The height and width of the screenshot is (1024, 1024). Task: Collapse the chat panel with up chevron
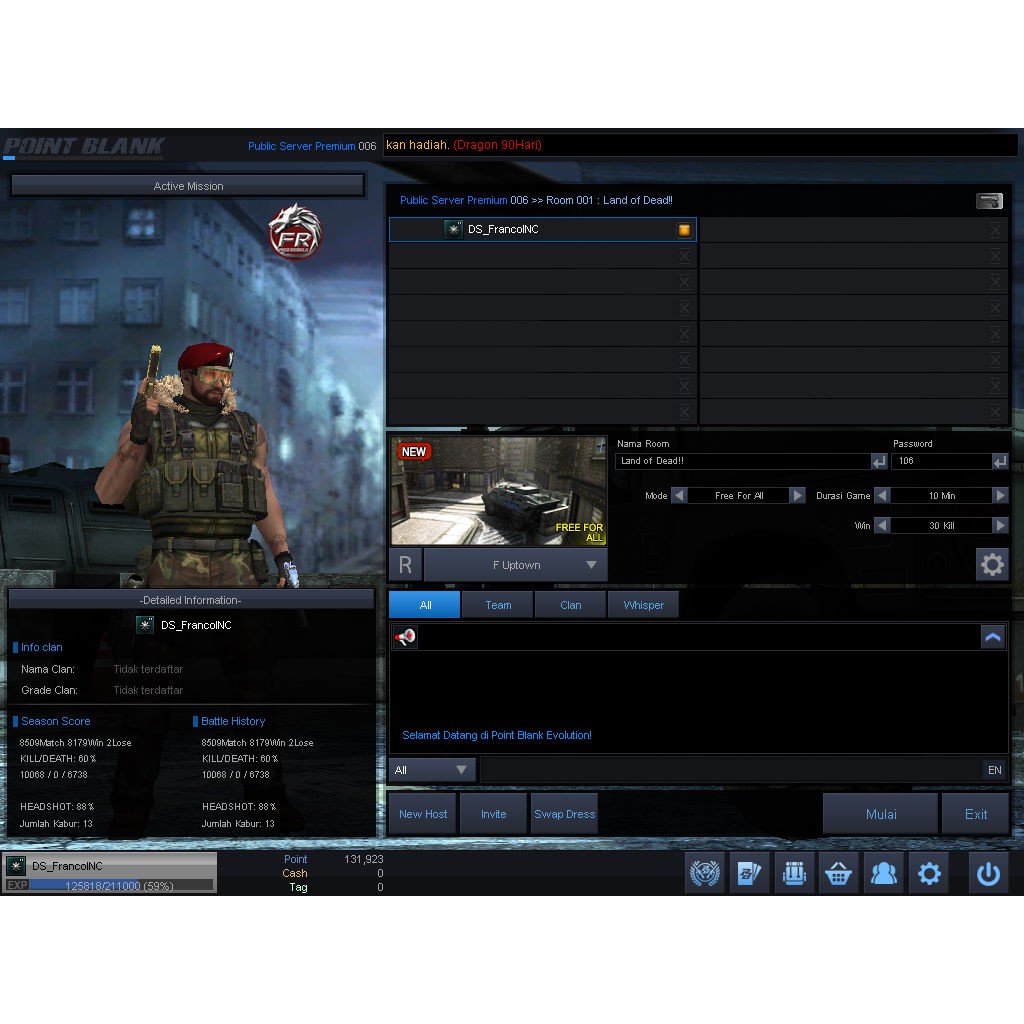[x=993, y=637]
